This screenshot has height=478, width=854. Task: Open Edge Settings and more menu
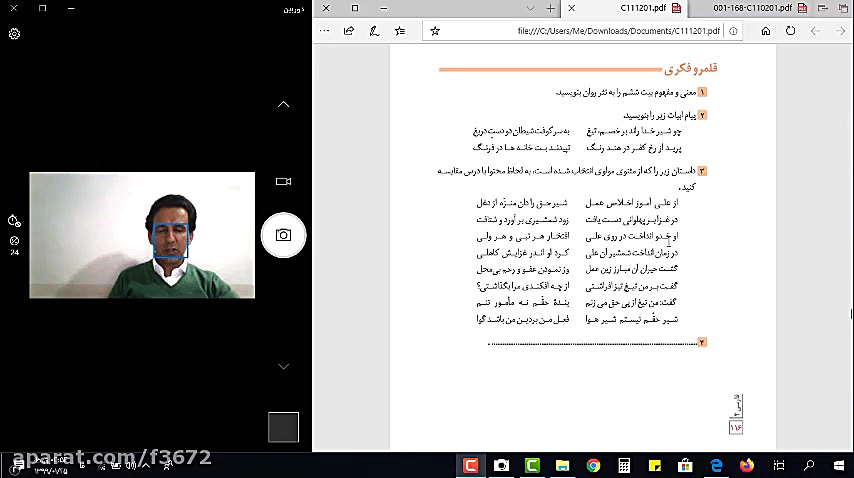click(325, 31)
